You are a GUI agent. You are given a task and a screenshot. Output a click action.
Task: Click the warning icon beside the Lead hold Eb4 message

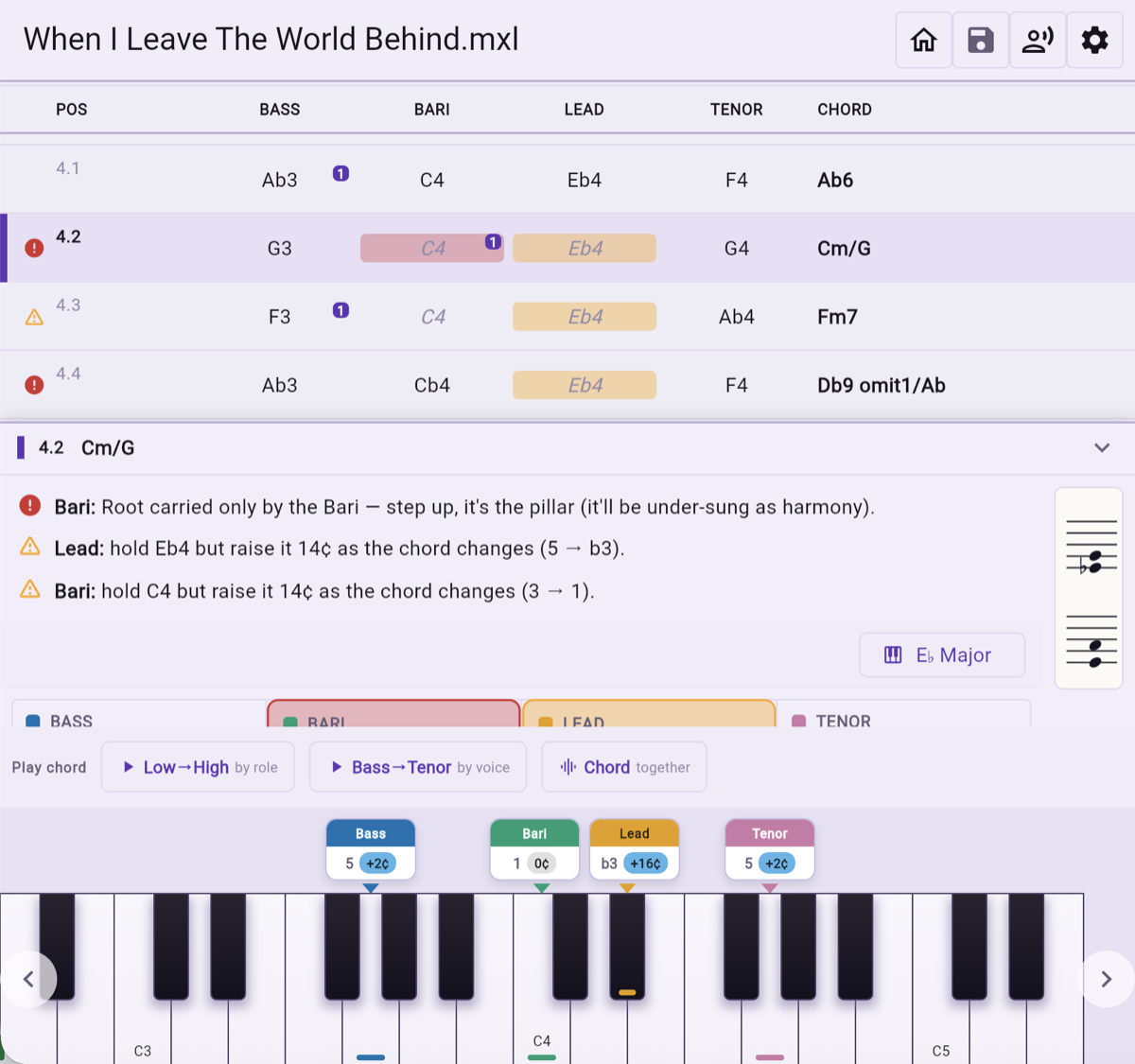30,547
